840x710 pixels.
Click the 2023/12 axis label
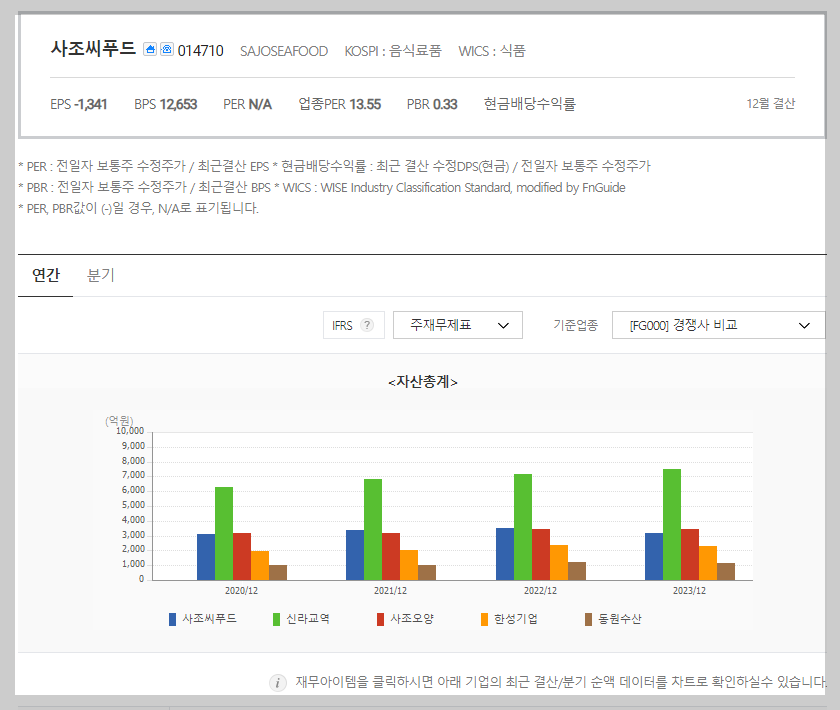click(x=689, y=591)
